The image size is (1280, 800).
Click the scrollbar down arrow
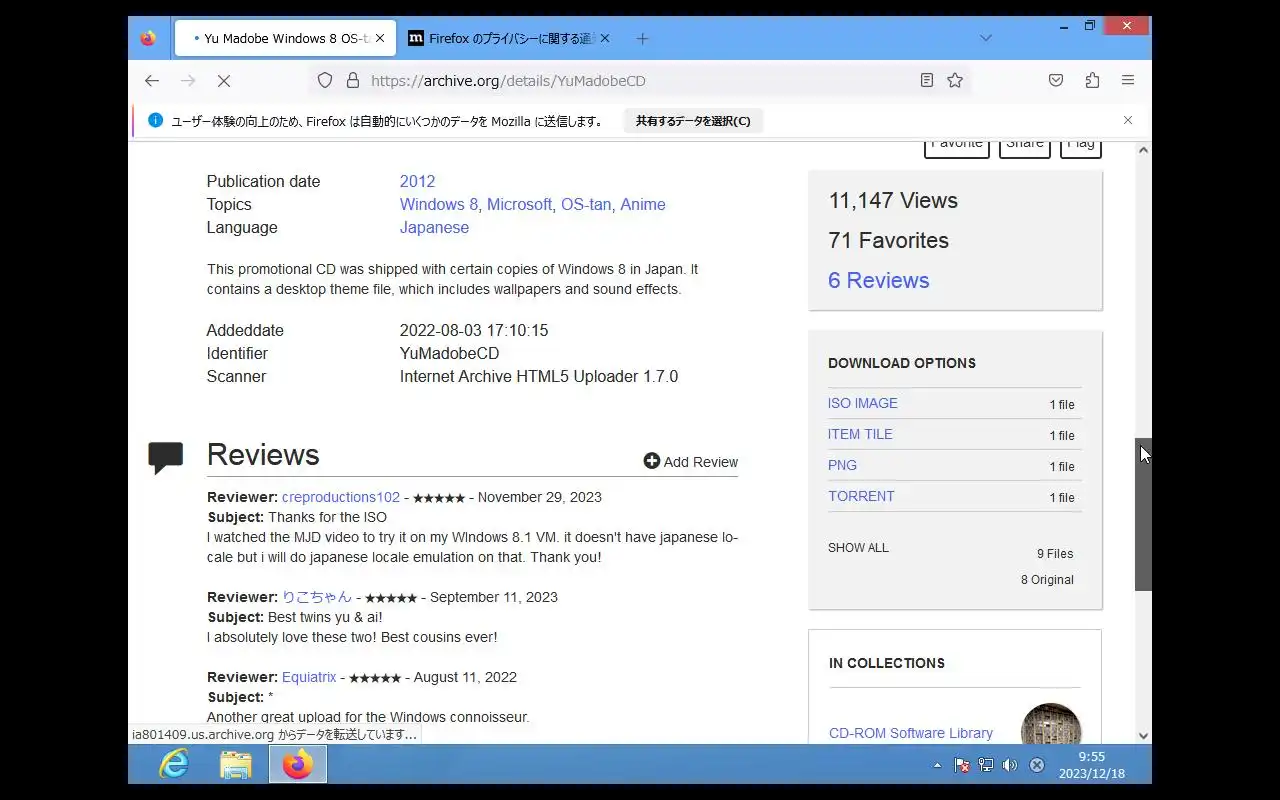1143,736
